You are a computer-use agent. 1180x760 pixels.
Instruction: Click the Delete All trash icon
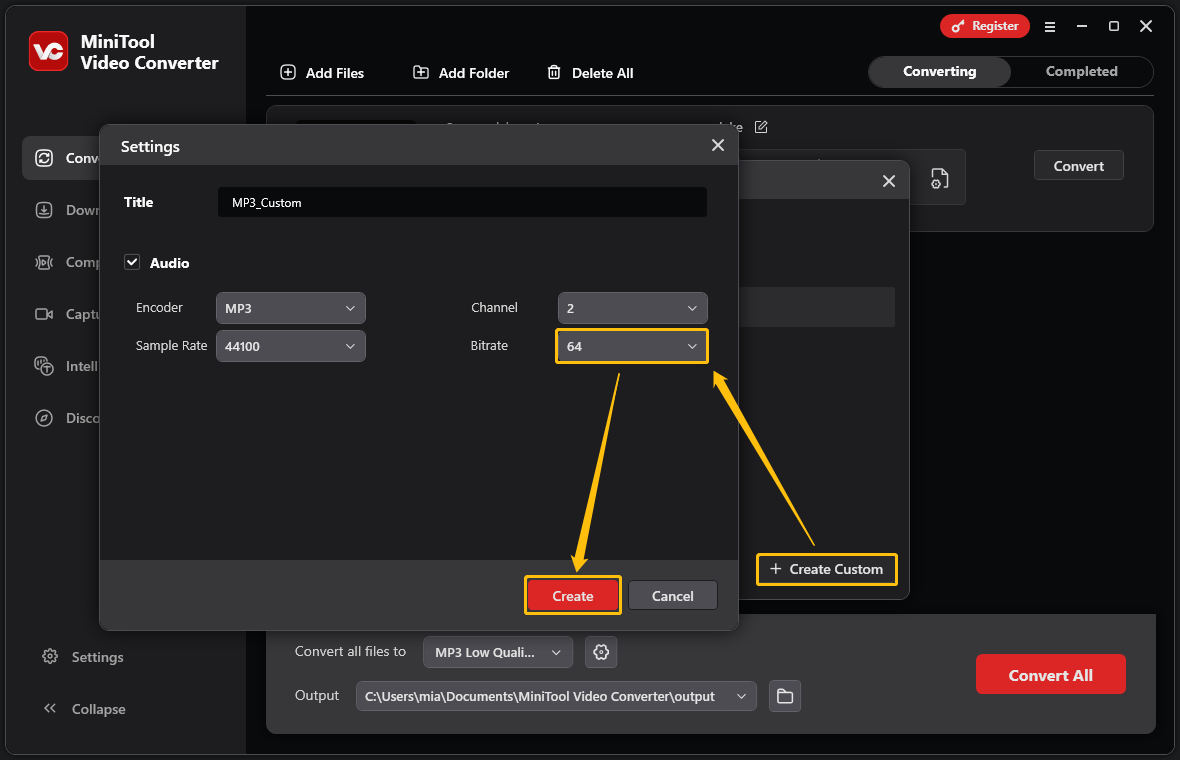tap(554, 72)
